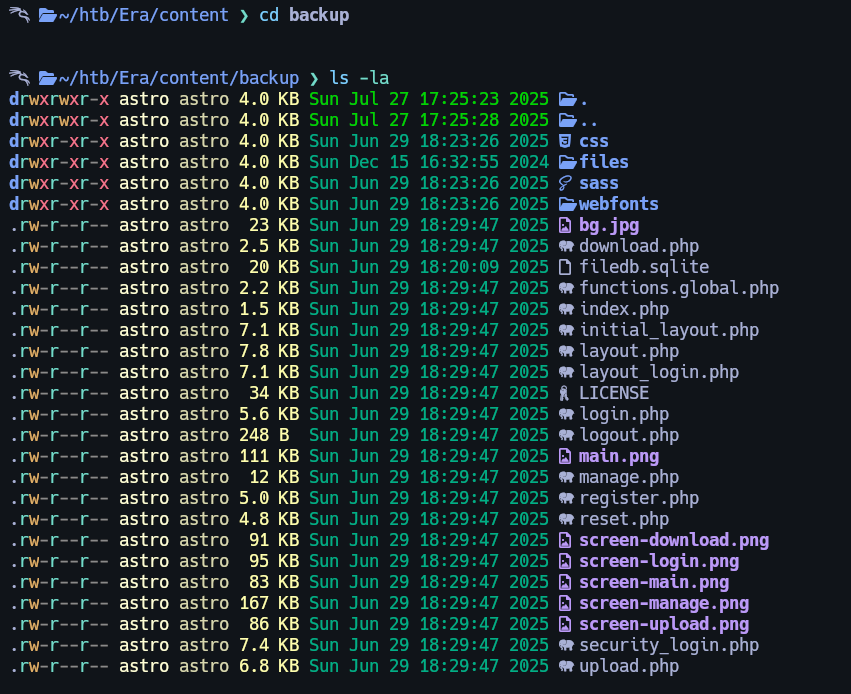Click the PHP icon beside reset.php
This screenshot has width=851, height=694.
(566, 520)
